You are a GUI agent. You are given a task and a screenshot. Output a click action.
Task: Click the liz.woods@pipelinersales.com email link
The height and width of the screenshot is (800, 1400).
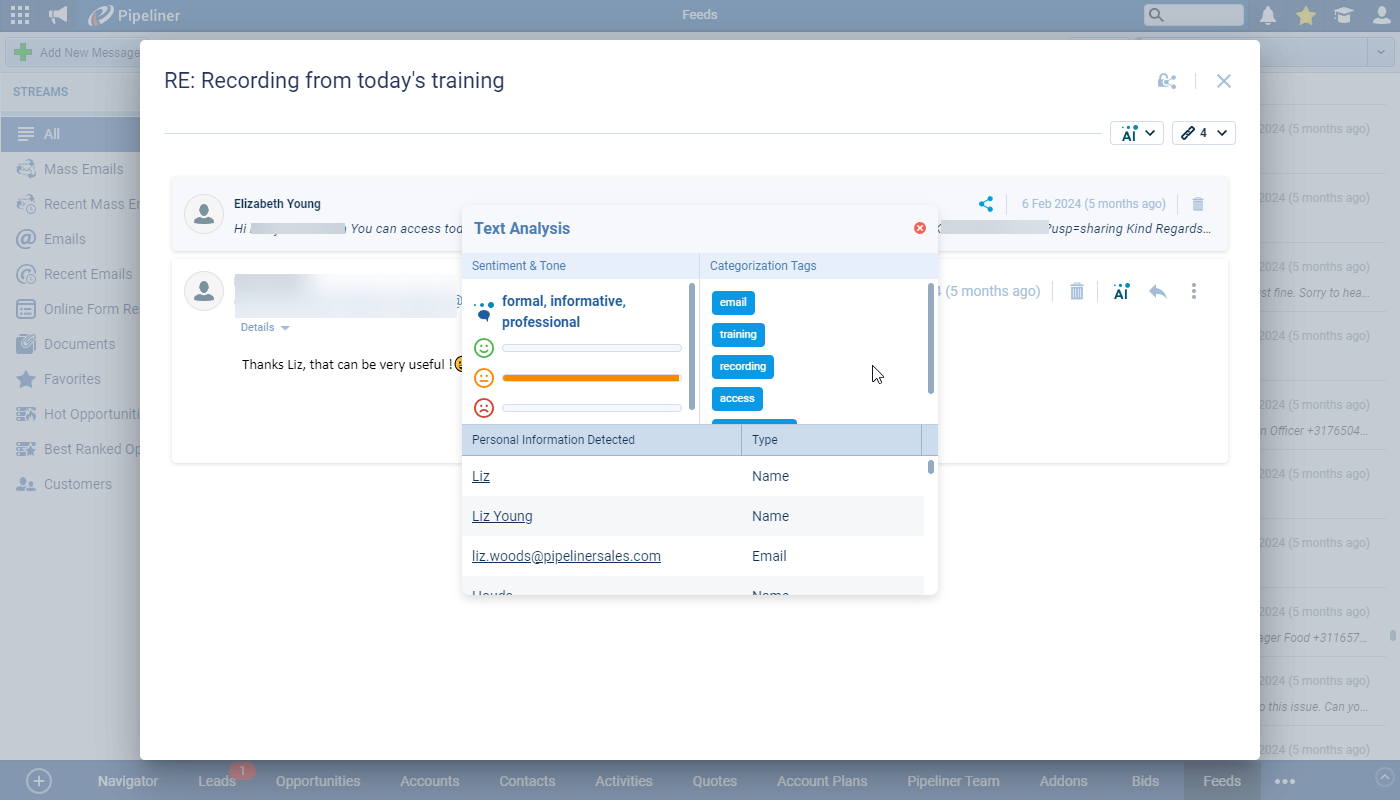point(566,556)
